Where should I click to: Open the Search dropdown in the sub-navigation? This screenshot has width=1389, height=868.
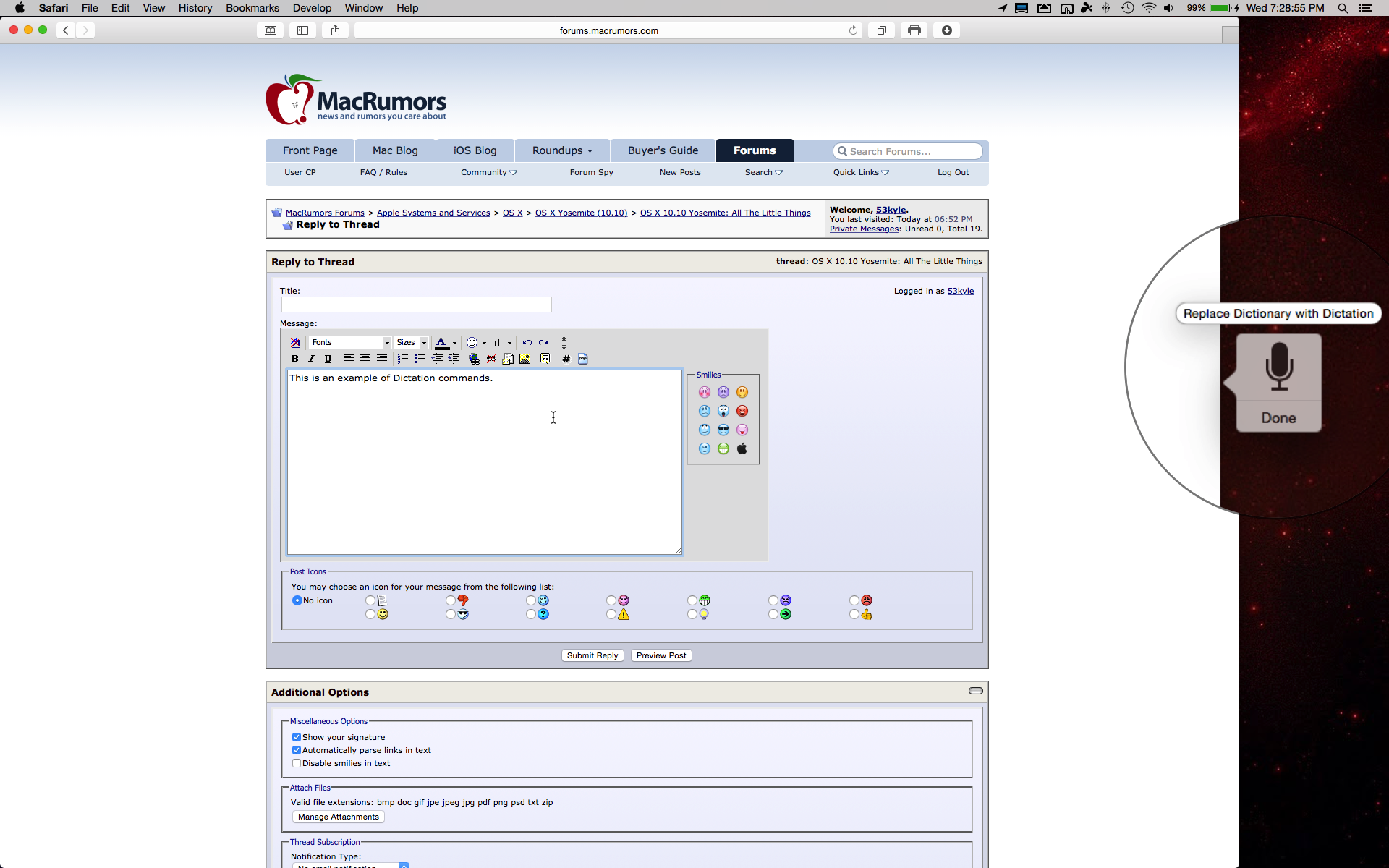[764, 172]
